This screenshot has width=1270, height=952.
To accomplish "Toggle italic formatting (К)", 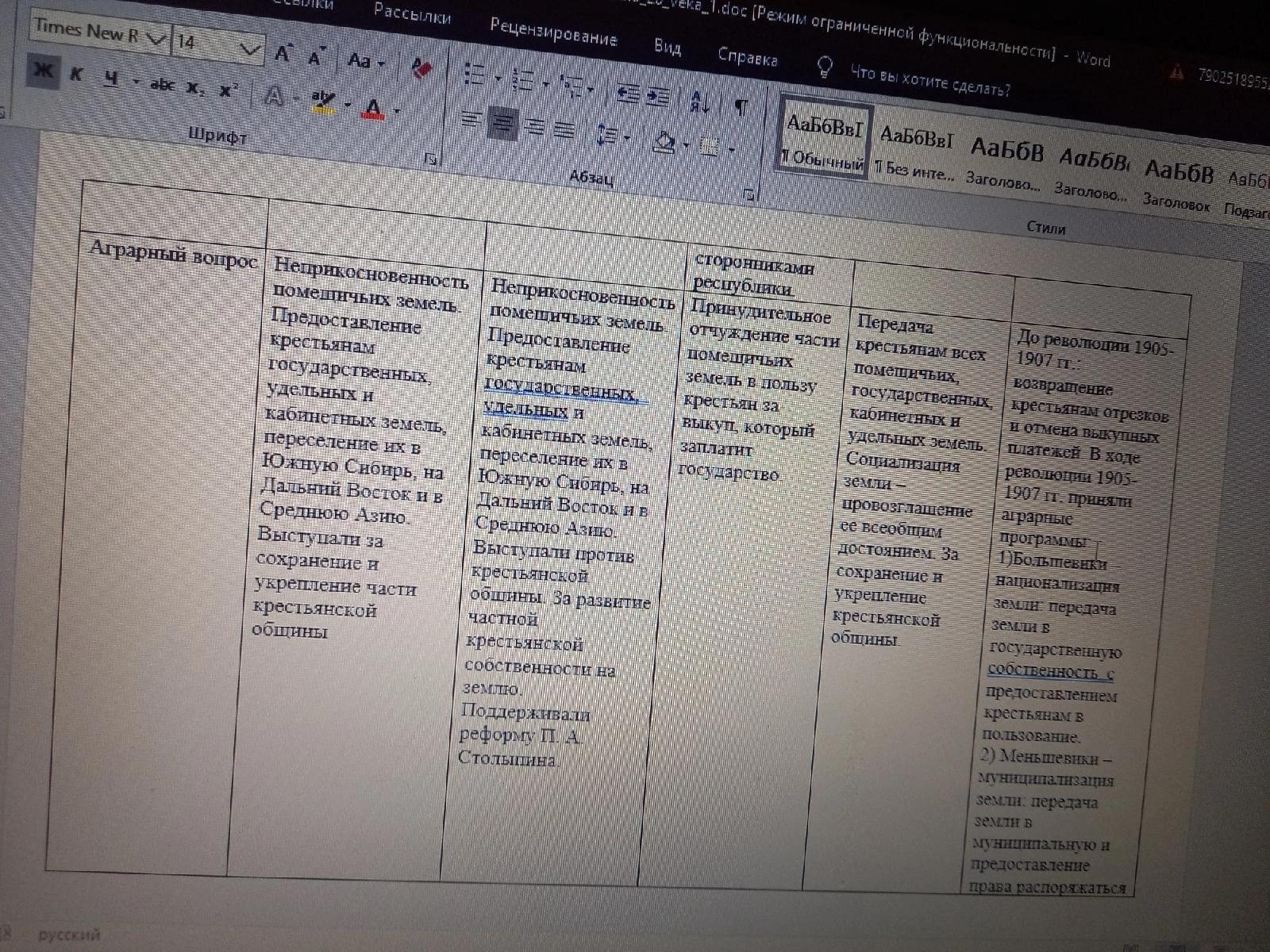I will [x=76, y=75].
